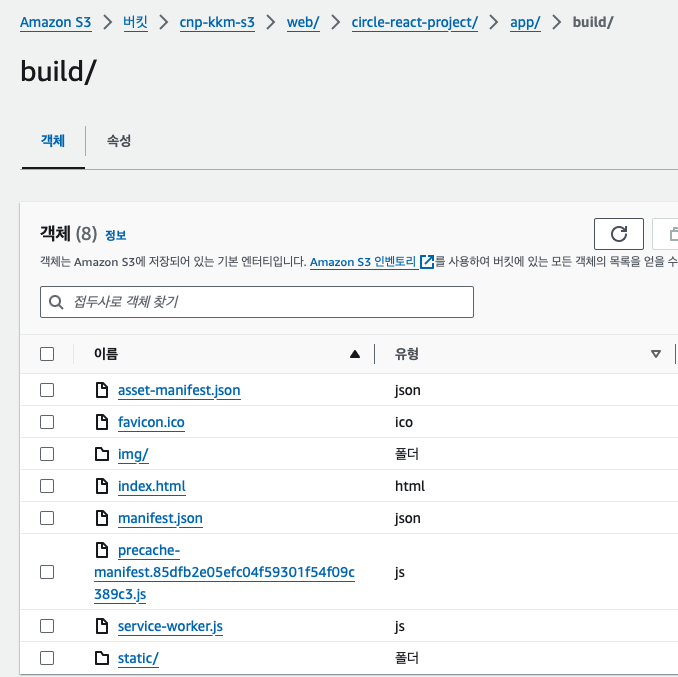678x677 pixels.
Task: Open the 유형 column sort arrow
Action: [x=656, y=354]
